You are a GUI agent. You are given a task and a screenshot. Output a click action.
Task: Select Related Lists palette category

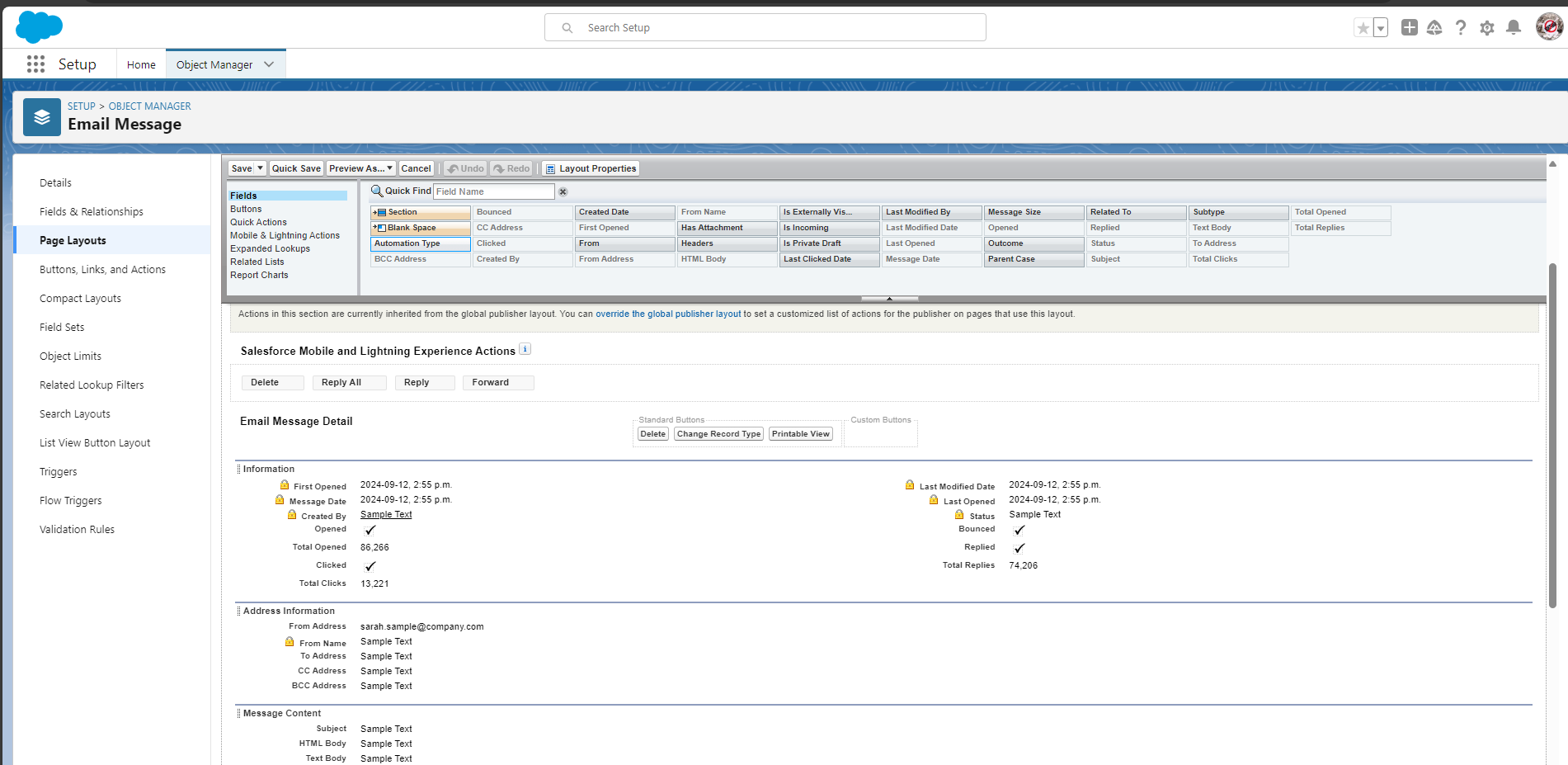pos(257,262)
